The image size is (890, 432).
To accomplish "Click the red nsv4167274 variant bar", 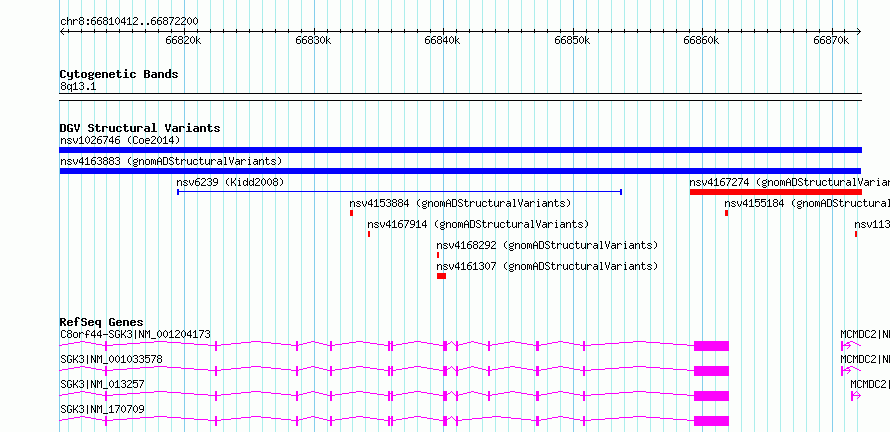I will [775, 192].
